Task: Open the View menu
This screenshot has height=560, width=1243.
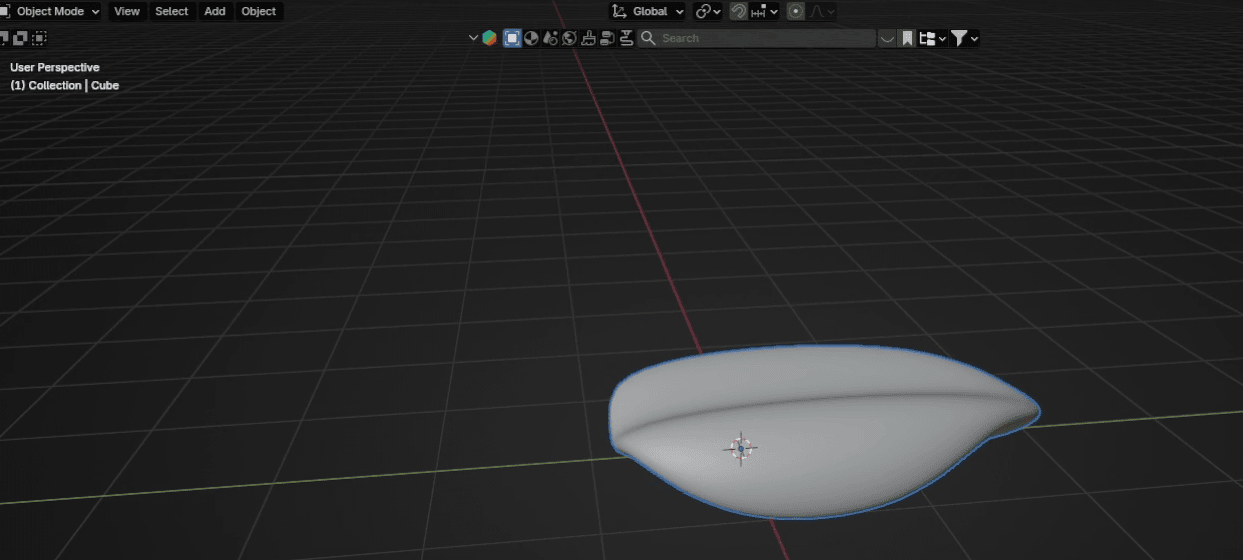Action: 127,11
